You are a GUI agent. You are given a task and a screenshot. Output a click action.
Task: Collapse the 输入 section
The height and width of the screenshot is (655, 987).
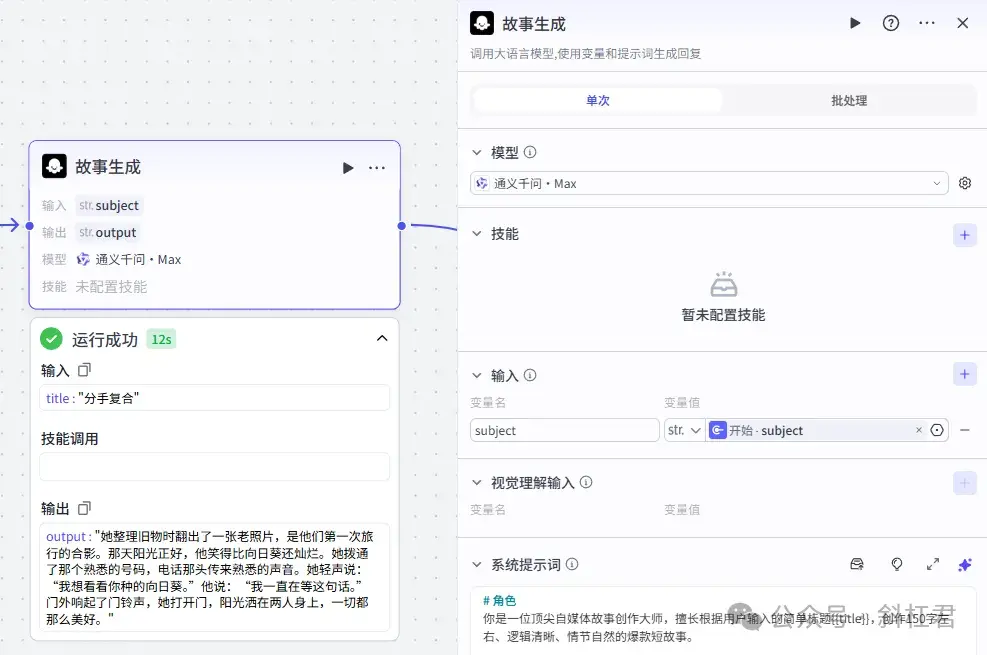[x=477, y=376]
